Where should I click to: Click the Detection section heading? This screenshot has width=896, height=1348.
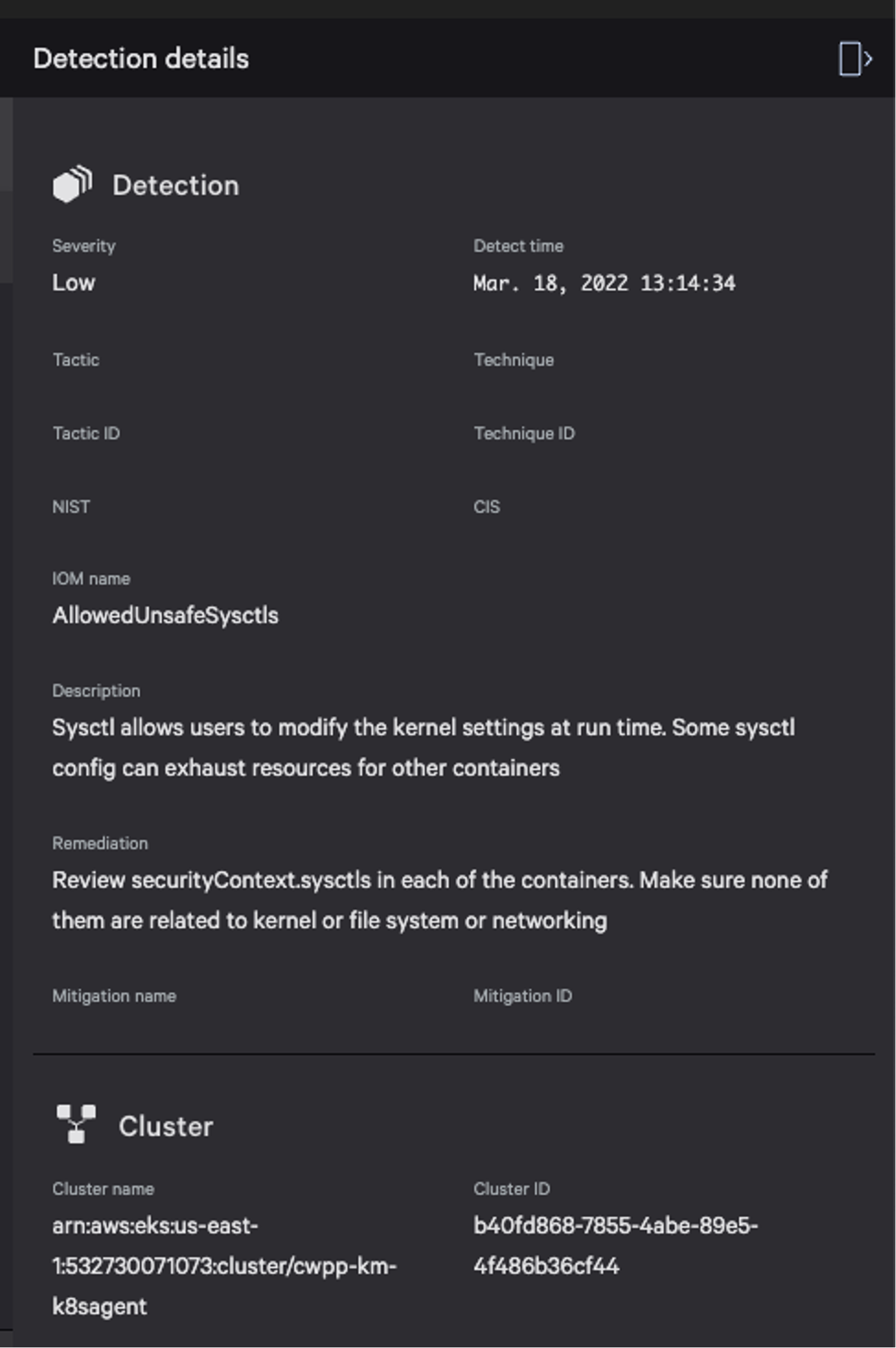pos(176,186)
